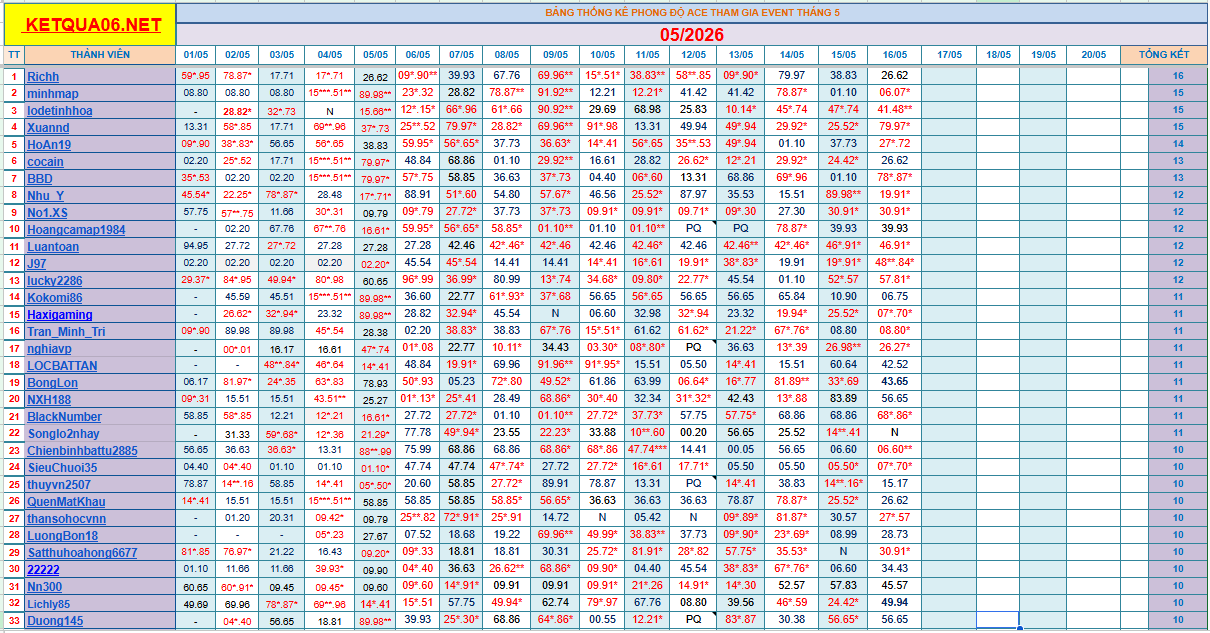Open Satthuhoahong6677's member link
The width and height of the screenshot is (1210, 633).
coord(82,552)
